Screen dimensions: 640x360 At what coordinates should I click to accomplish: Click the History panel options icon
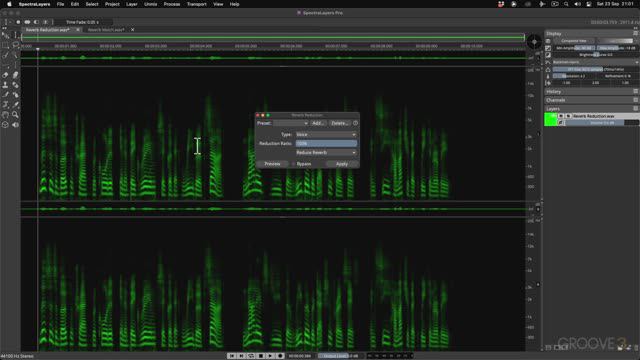636,91
